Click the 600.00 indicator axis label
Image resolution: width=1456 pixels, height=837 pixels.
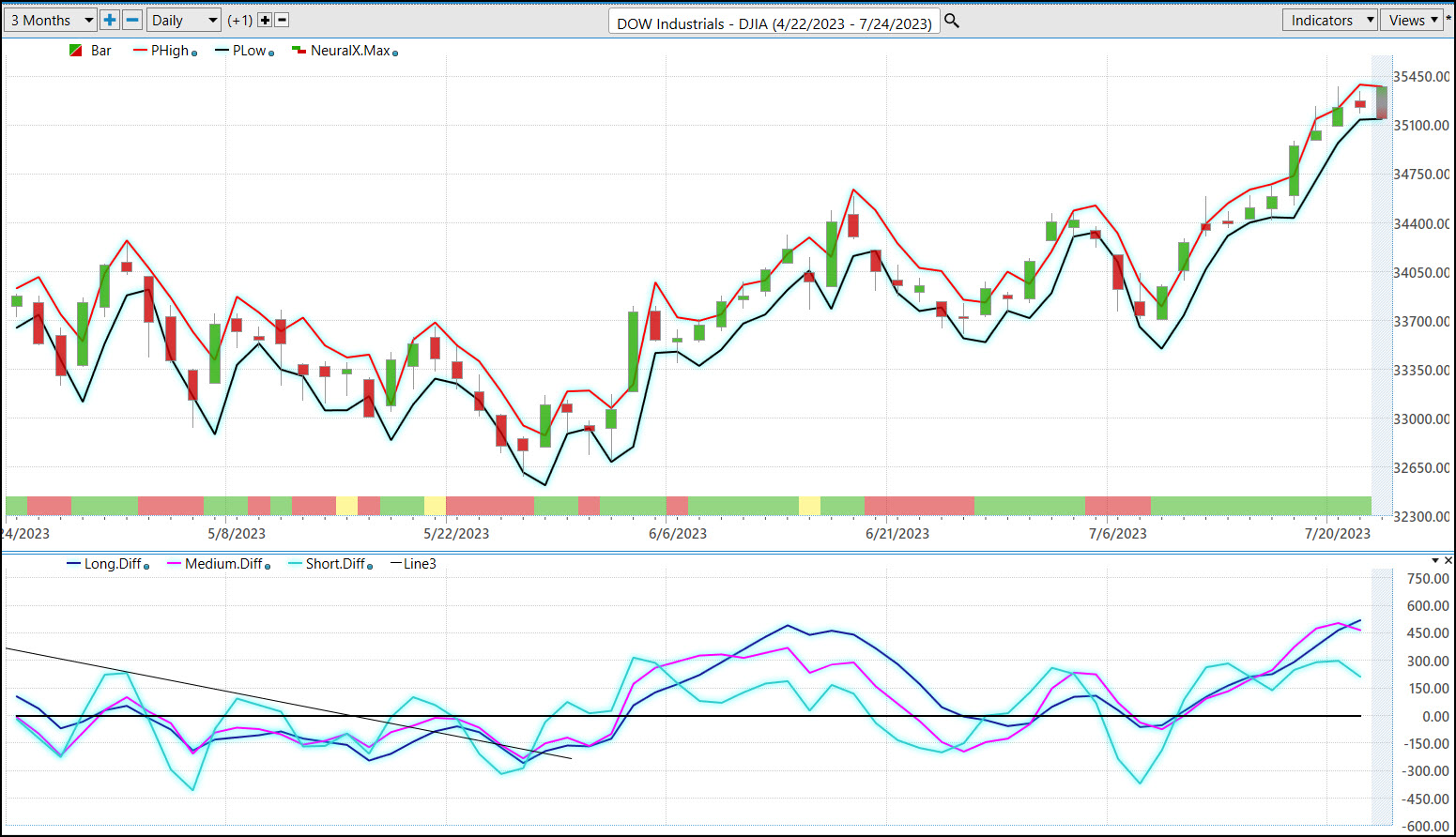click(x=1428, y=606)
